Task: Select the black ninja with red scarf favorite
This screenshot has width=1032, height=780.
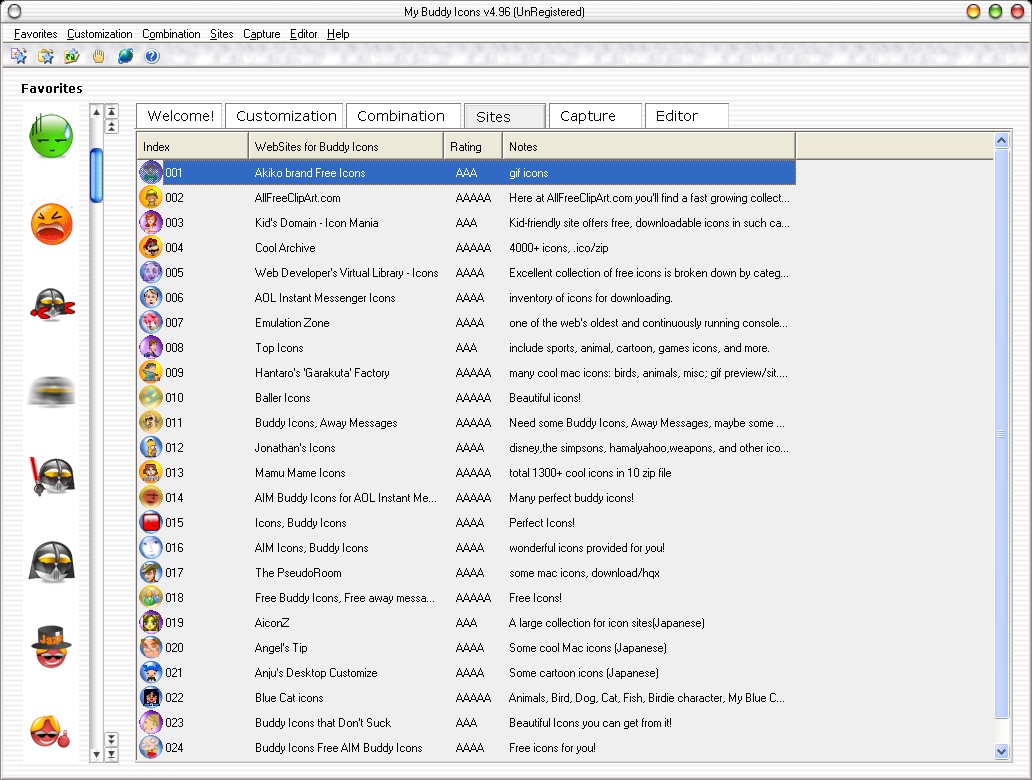Action: coord(52,305)
